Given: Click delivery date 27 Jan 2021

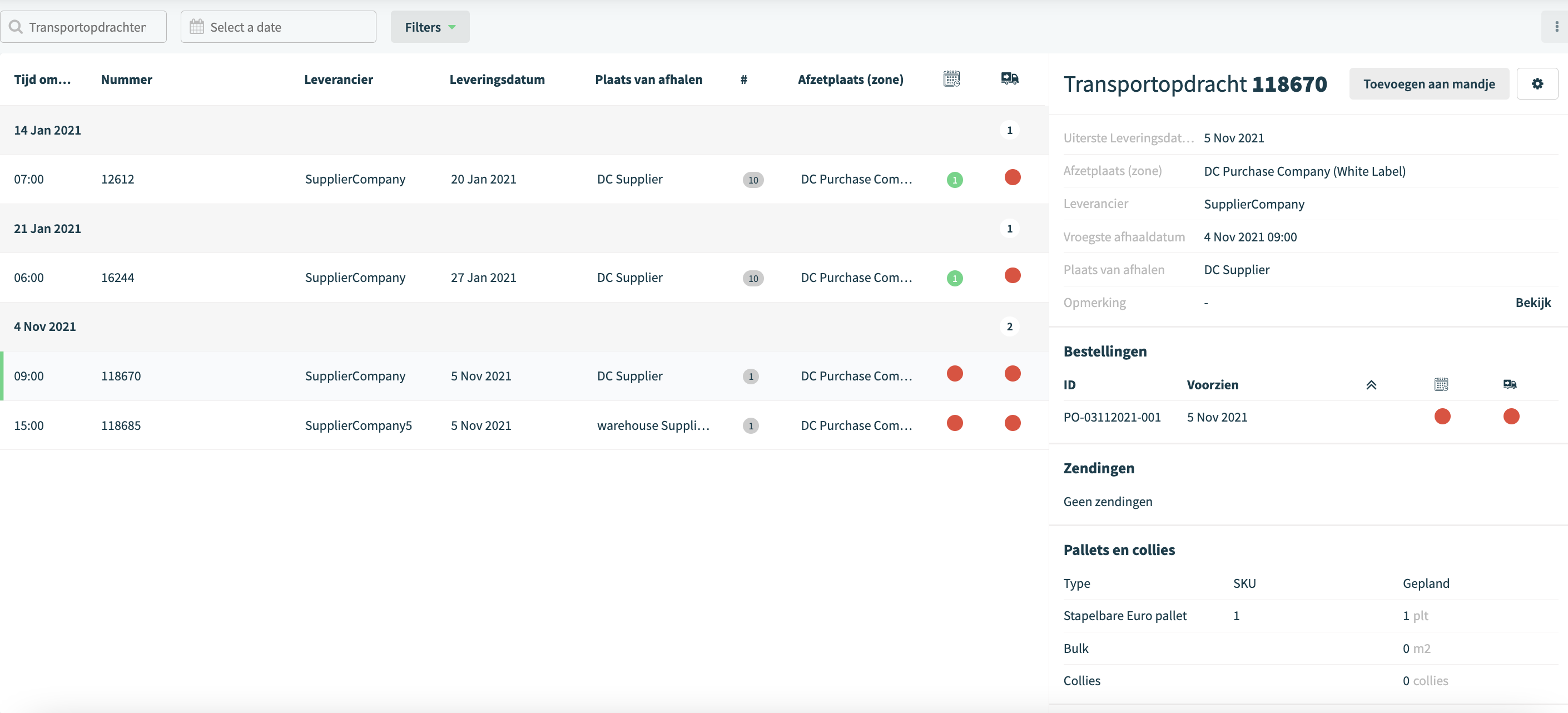Looking at the screenshot, I should pos(483,278).
